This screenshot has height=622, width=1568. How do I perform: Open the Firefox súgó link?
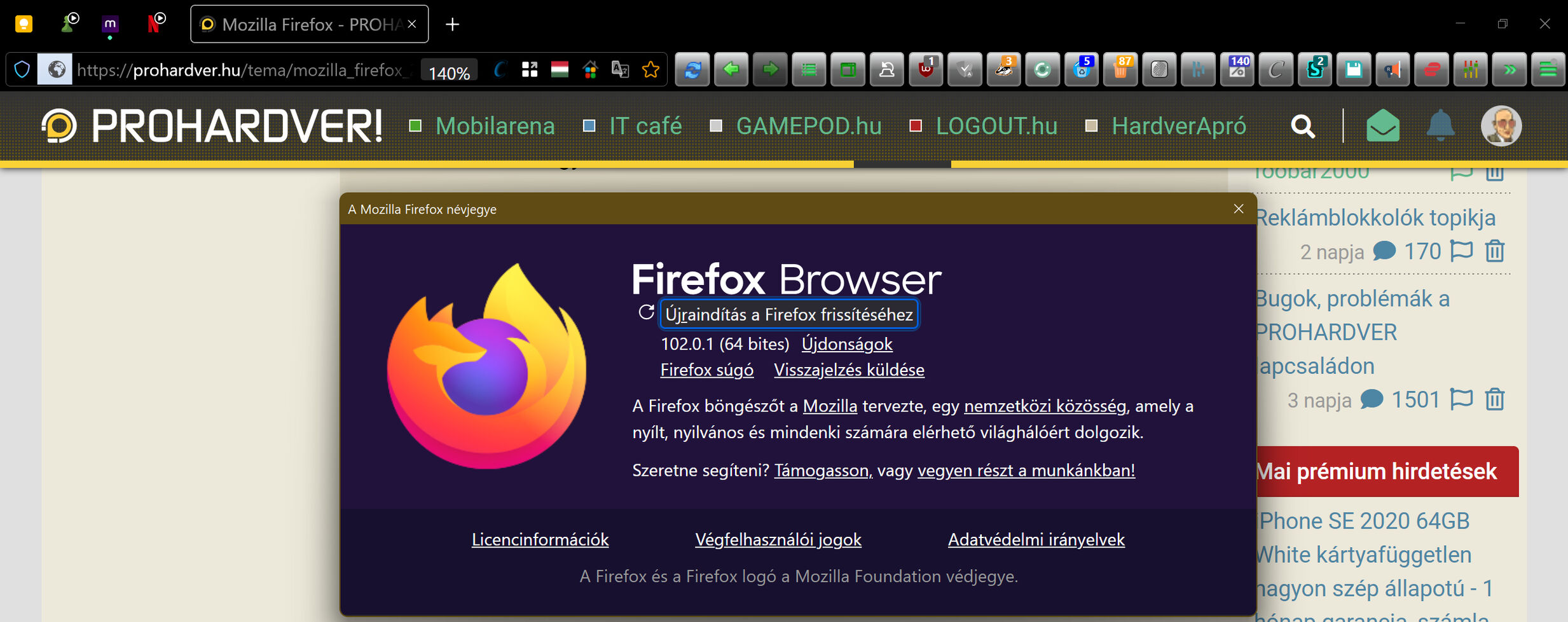[707, 370]
